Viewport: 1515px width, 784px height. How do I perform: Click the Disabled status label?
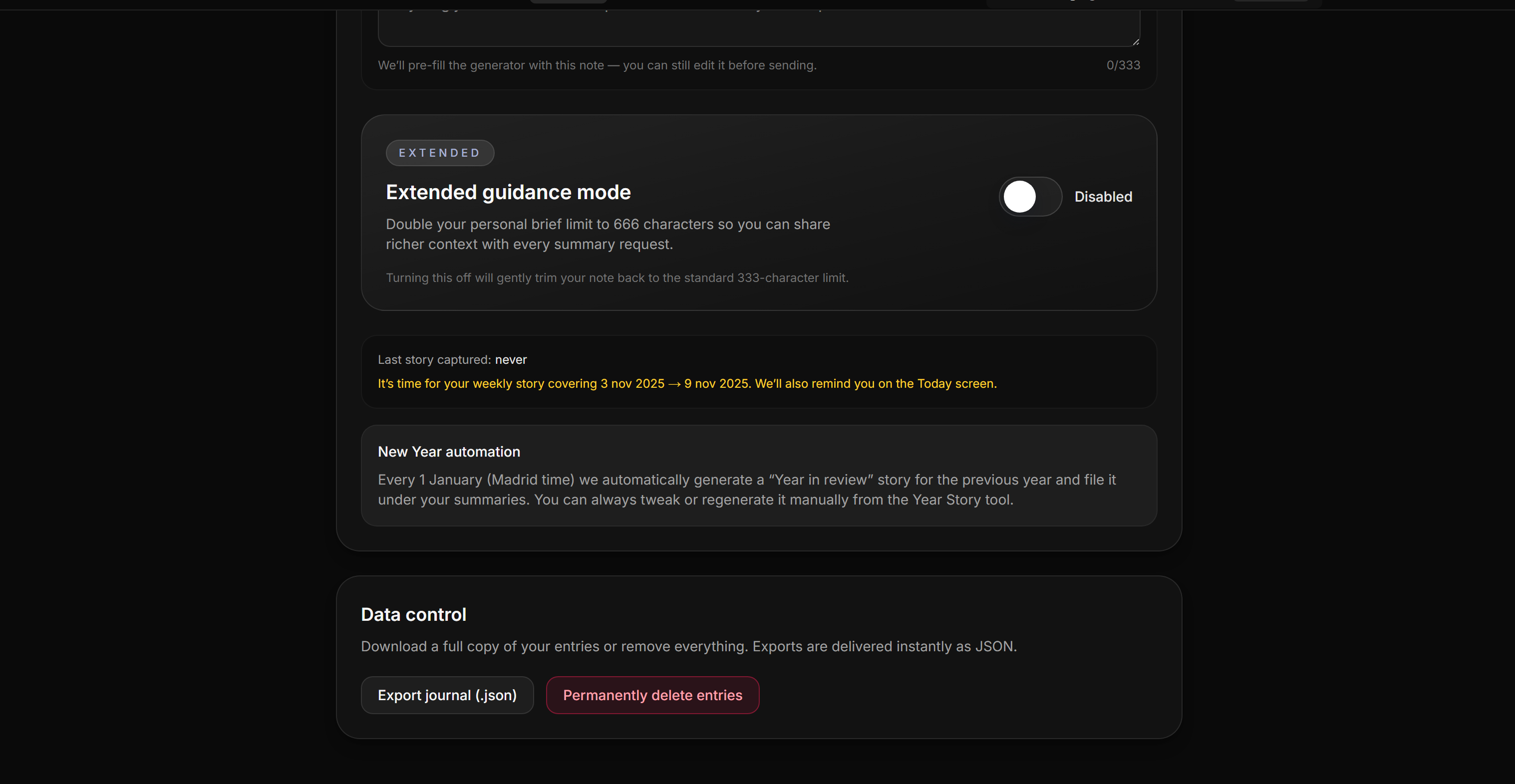[1103, 197]
